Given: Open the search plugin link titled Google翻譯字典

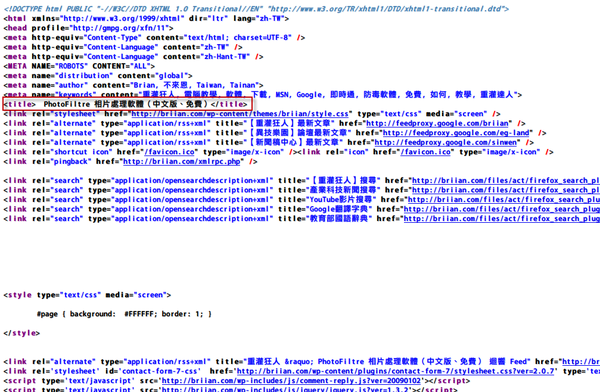Looking at the screenshot, I should [502, 209].
